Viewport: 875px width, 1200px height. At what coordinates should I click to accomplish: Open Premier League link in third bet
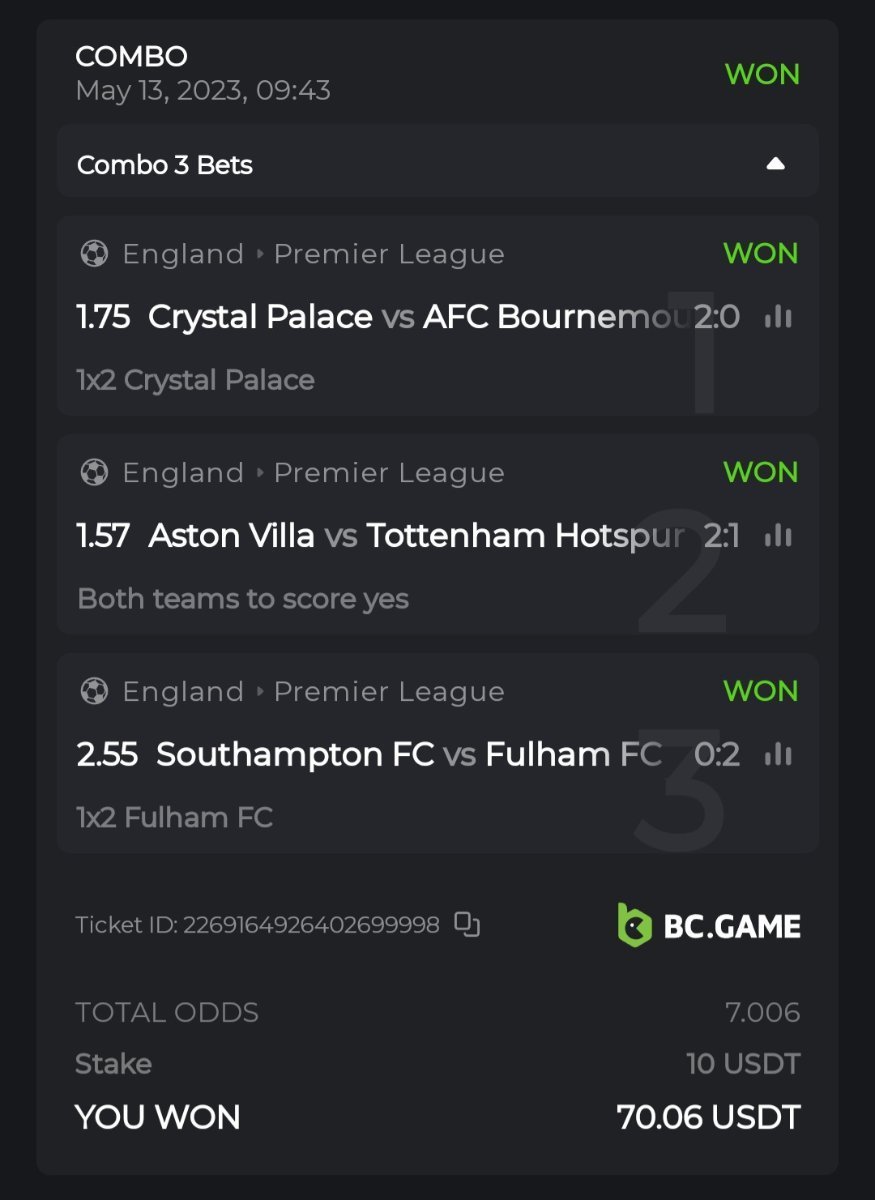click(388, 691)
